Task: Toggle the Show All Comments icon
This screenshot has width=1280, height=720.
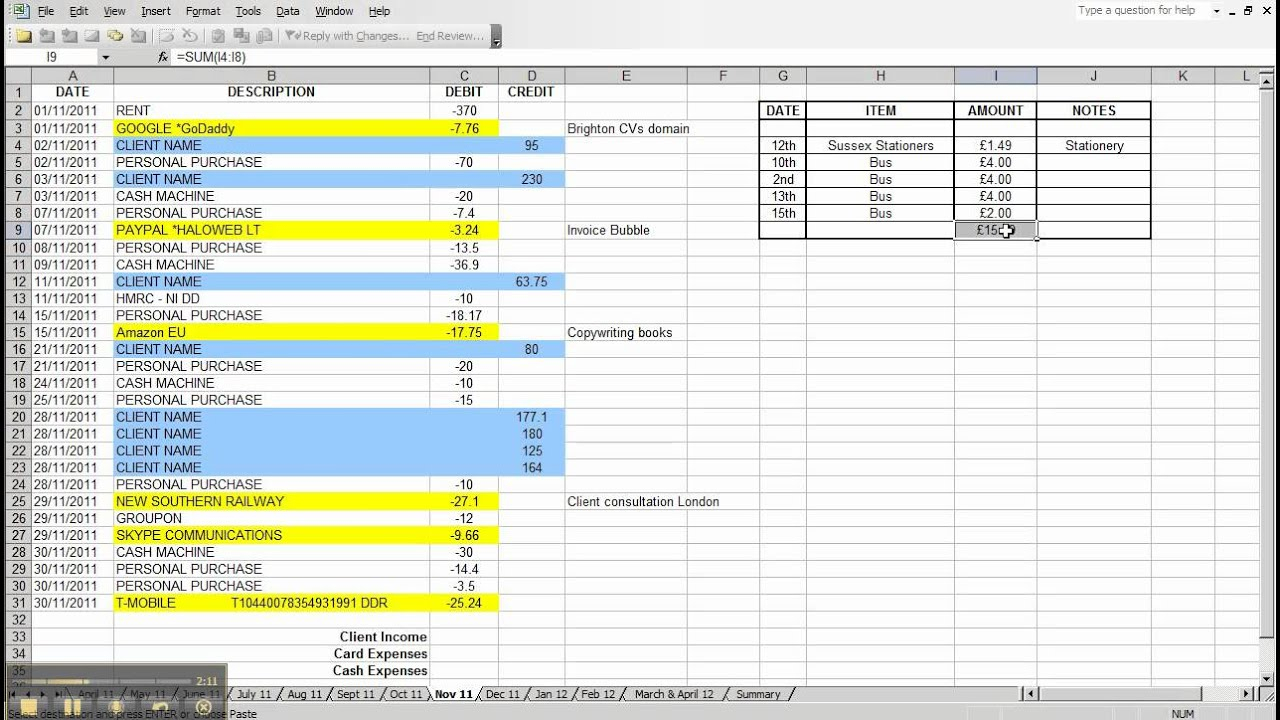Action: (x=116, y=35)
